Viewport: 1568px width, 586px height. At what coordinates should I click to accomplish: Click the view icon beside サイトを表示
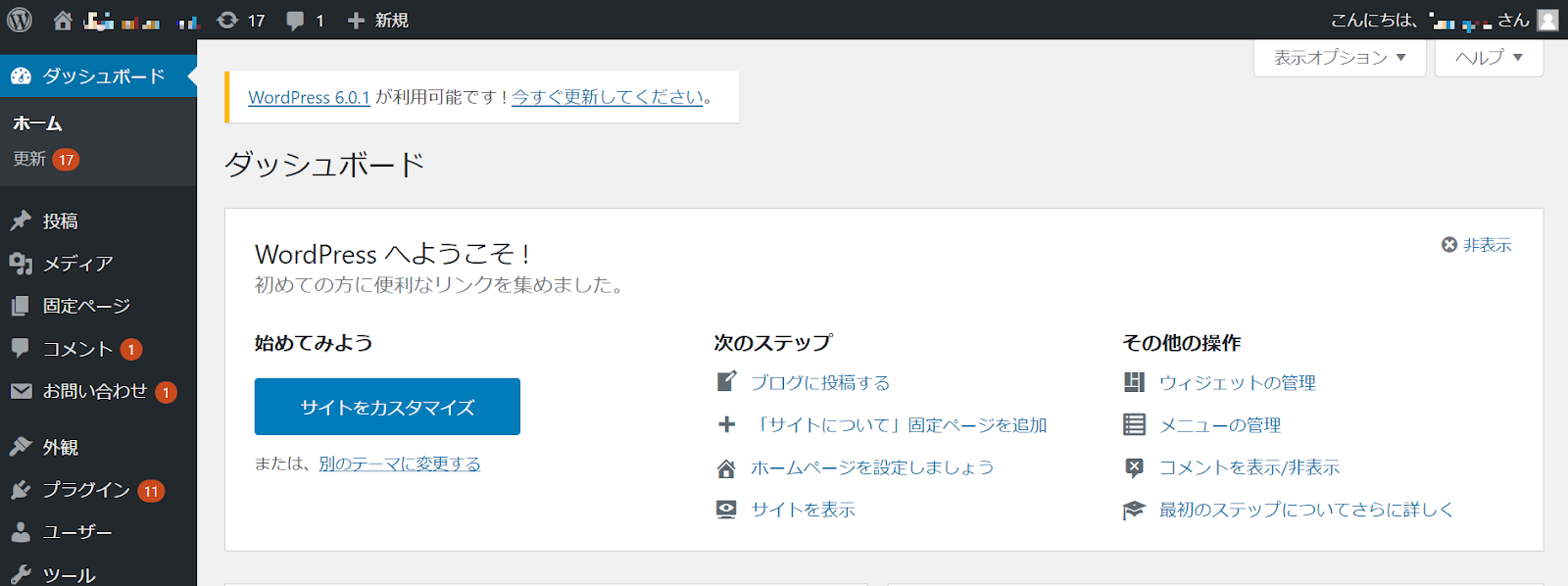(726, 510)
